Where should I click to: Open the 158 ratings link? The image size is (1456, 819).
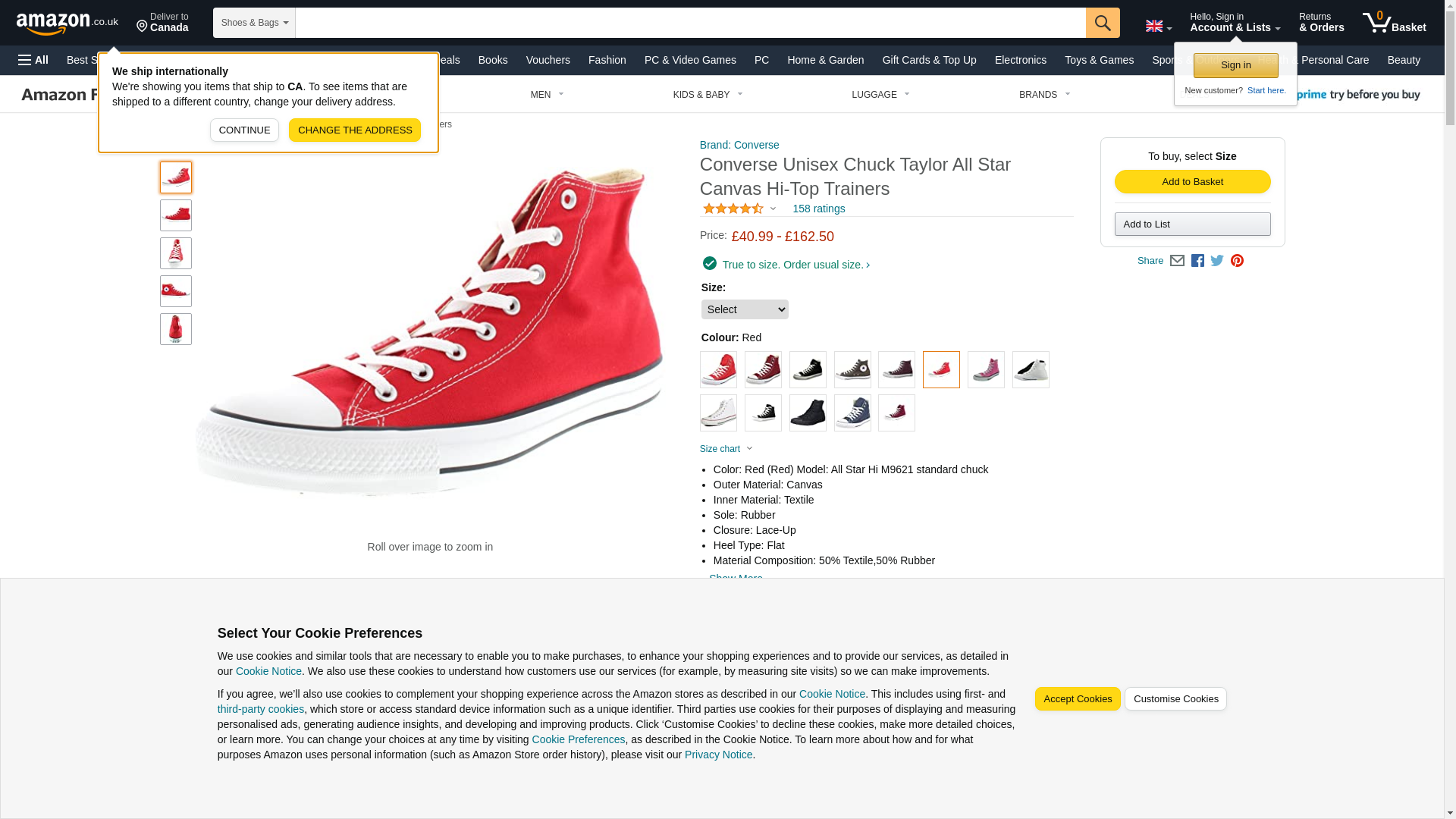pos(818,209)
